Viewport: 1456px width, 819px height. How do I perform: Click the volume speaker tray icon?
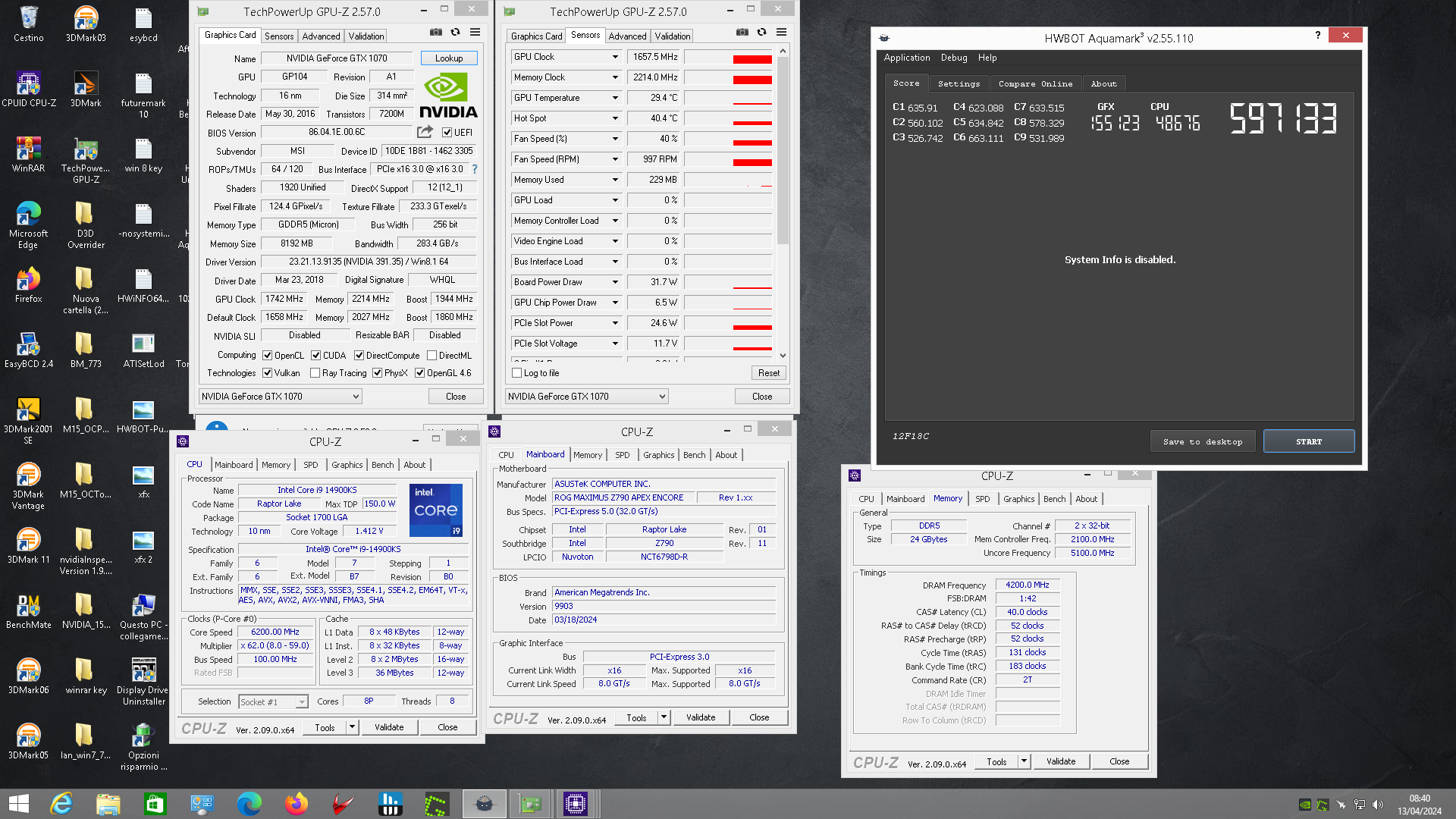[1378, 805]
